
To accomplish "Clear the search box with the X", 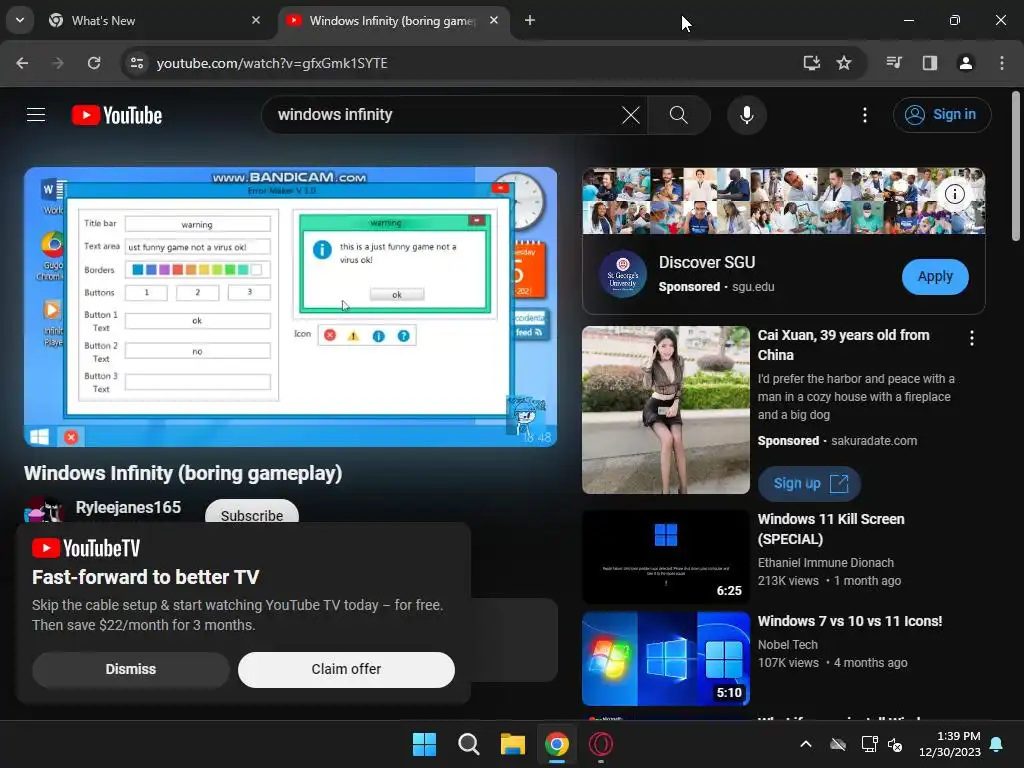I will [631, 115].
